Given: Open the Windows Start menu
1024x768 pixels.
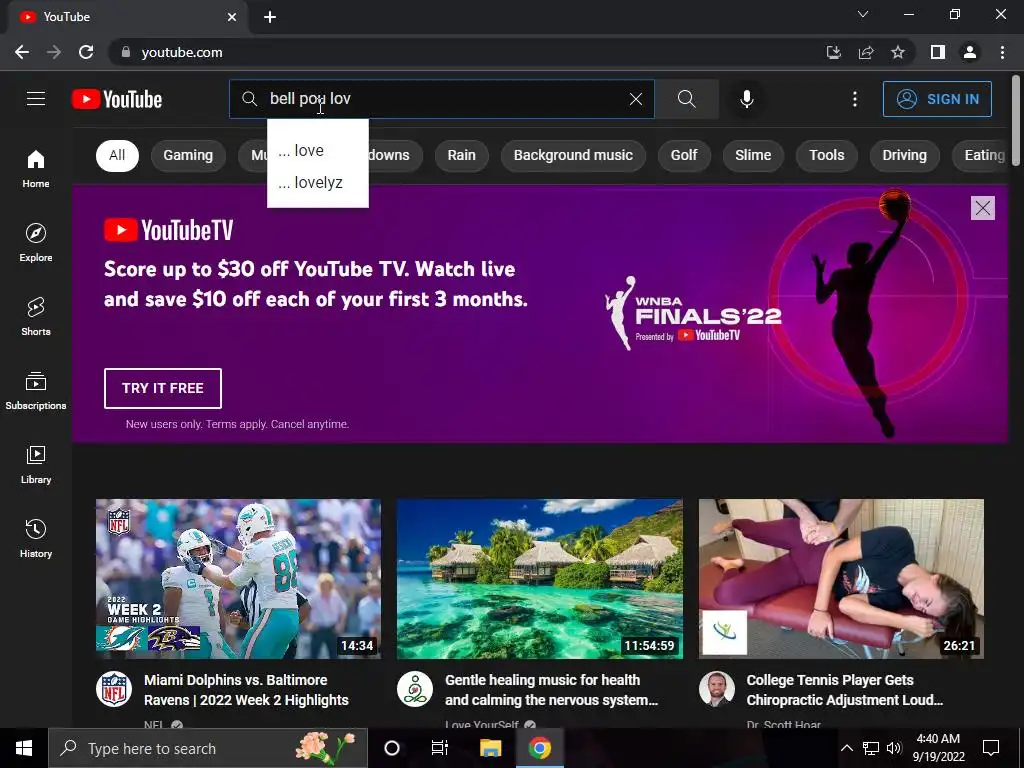Looking at the screenshot, I should 24,748.
